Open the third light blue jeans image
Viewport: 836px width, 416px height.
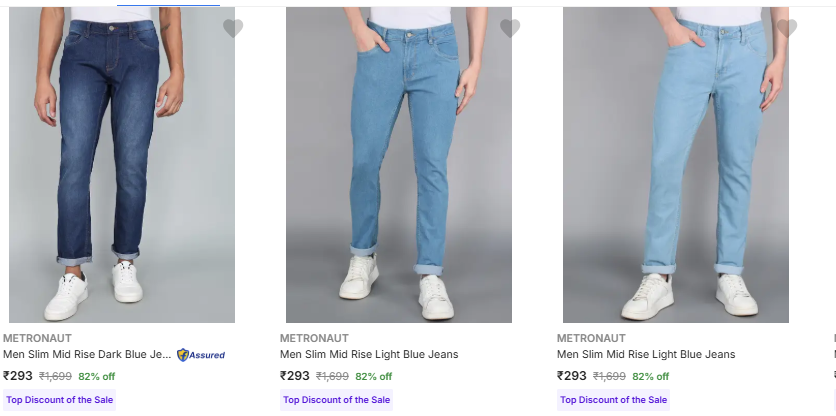676,165
